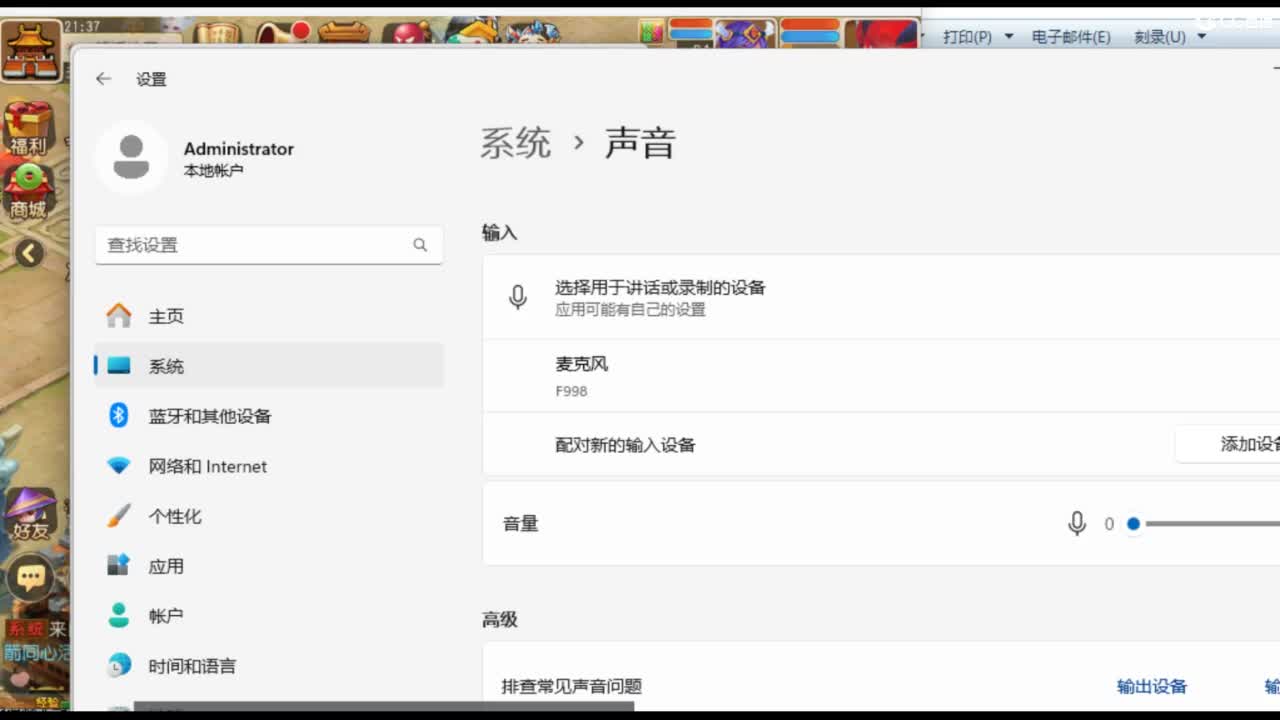Screen dimensions: 1280x720
Task: Click 打印(P) in the background toolbar
Action: pos(967,37)
